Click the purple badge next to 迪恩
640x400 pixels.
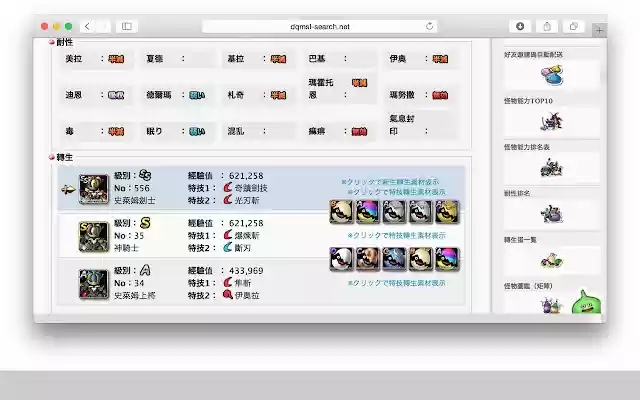click(116, 95)
